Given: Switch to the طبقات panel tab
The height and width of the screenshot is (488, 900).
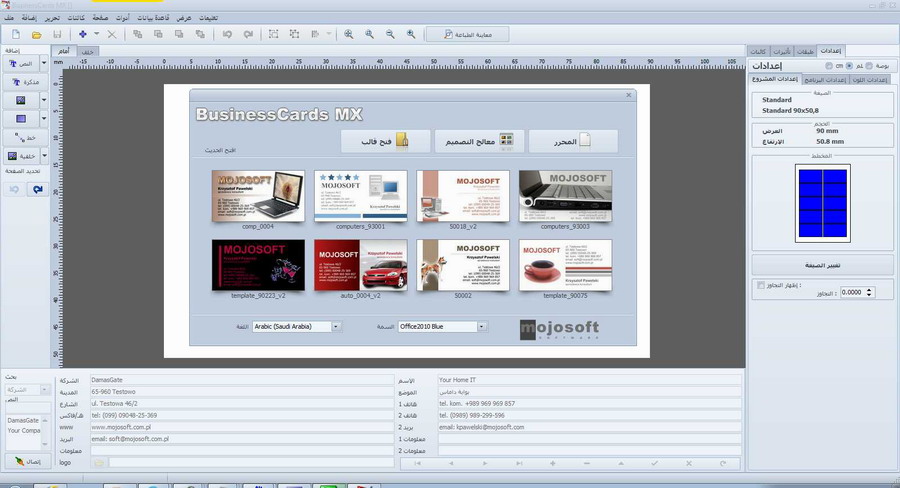Looking at the screenshot, I should (x=805, y=52).
